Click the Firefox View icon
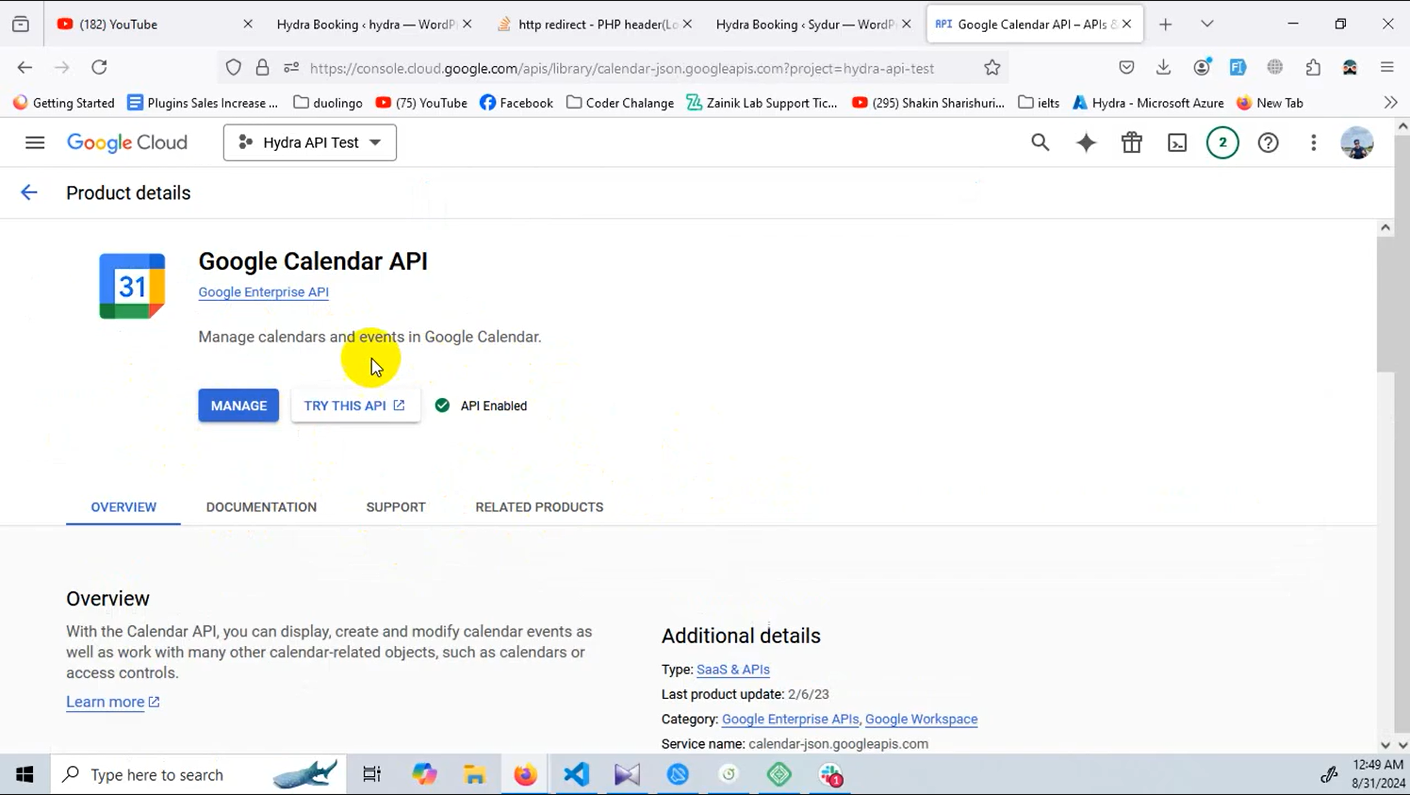Image resolution: width=1410 pixels, height=795 pixels. click(21, 24)
